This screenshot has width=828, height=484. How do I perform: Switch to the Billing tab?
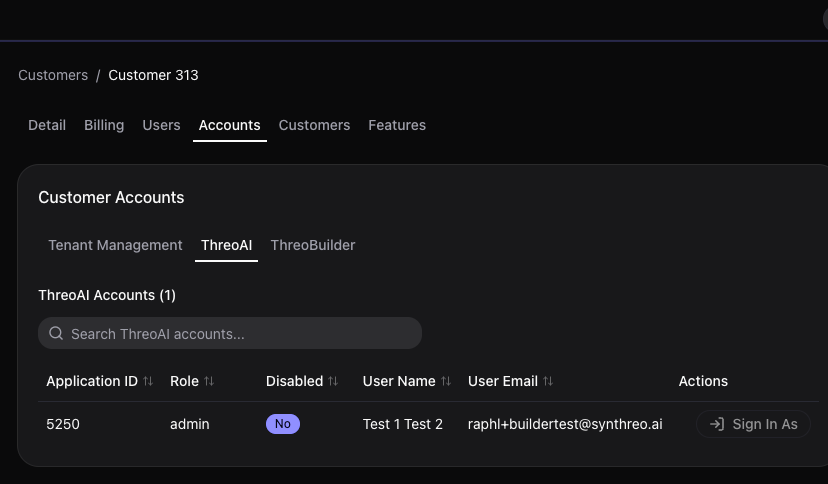[x=104, y=125]
